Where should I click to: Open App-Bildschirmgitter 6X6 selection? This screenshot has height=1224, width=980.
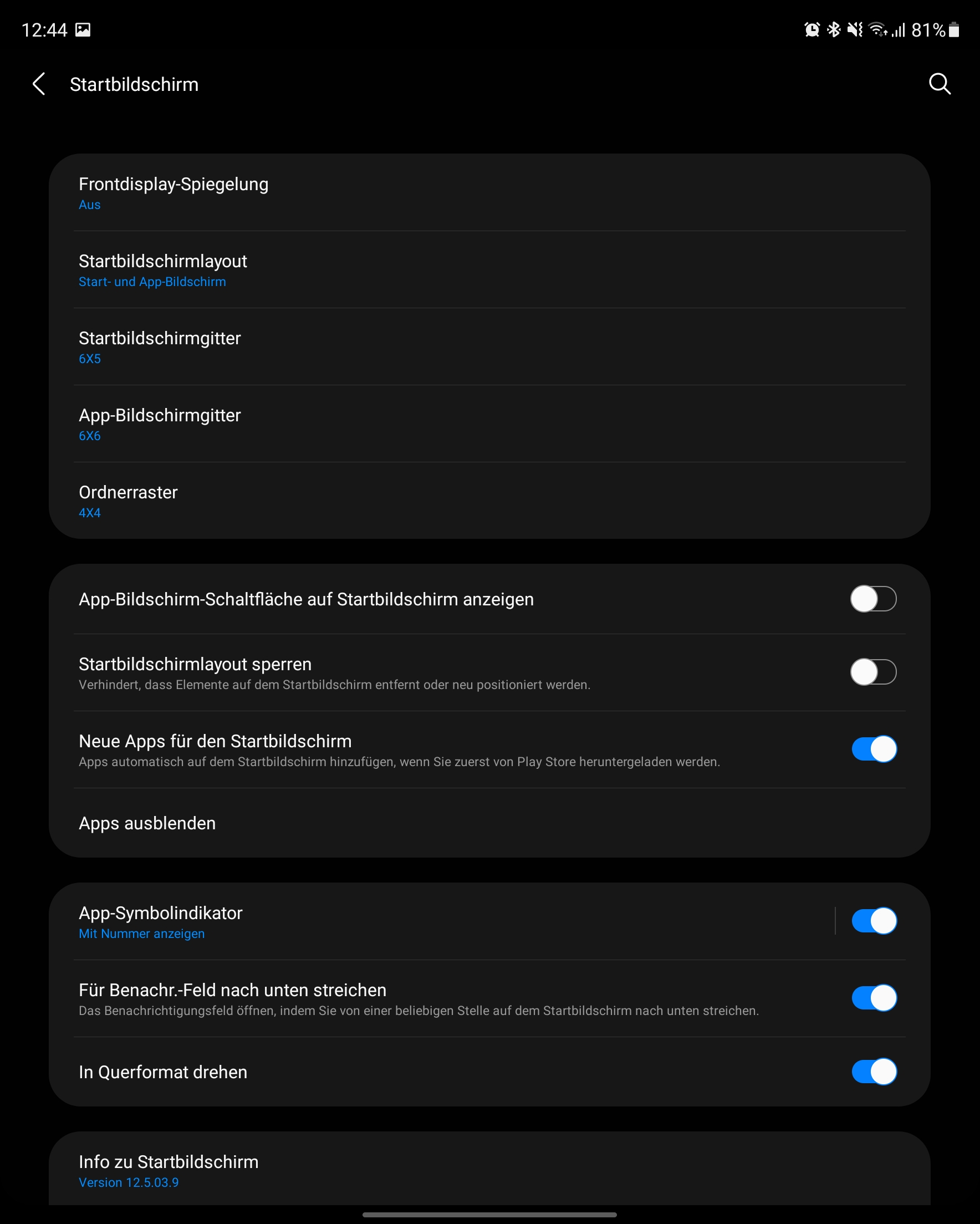coord(160,424)
